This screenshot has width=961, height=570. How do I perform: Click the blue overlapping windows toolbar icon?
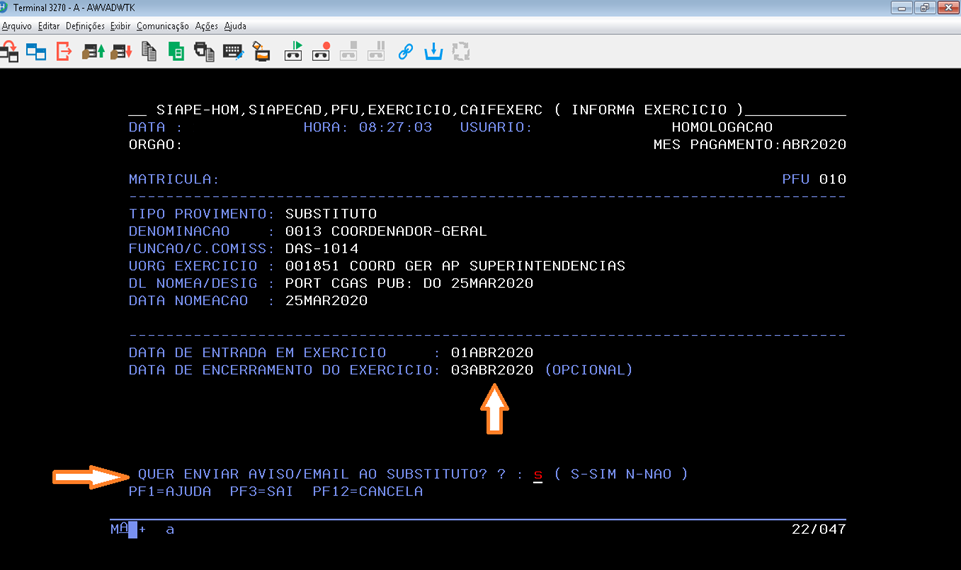[x=37, y=51]
